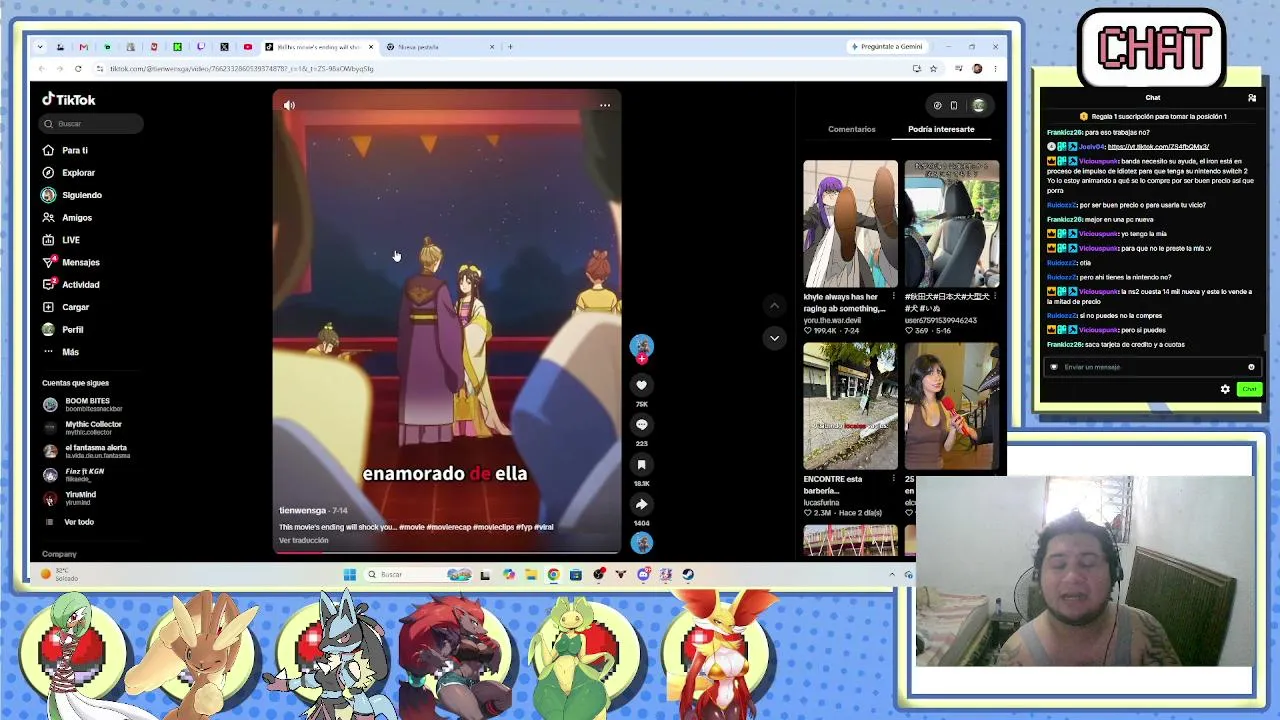Click the green Chat send button
1280x720 pixels.
1249,389
